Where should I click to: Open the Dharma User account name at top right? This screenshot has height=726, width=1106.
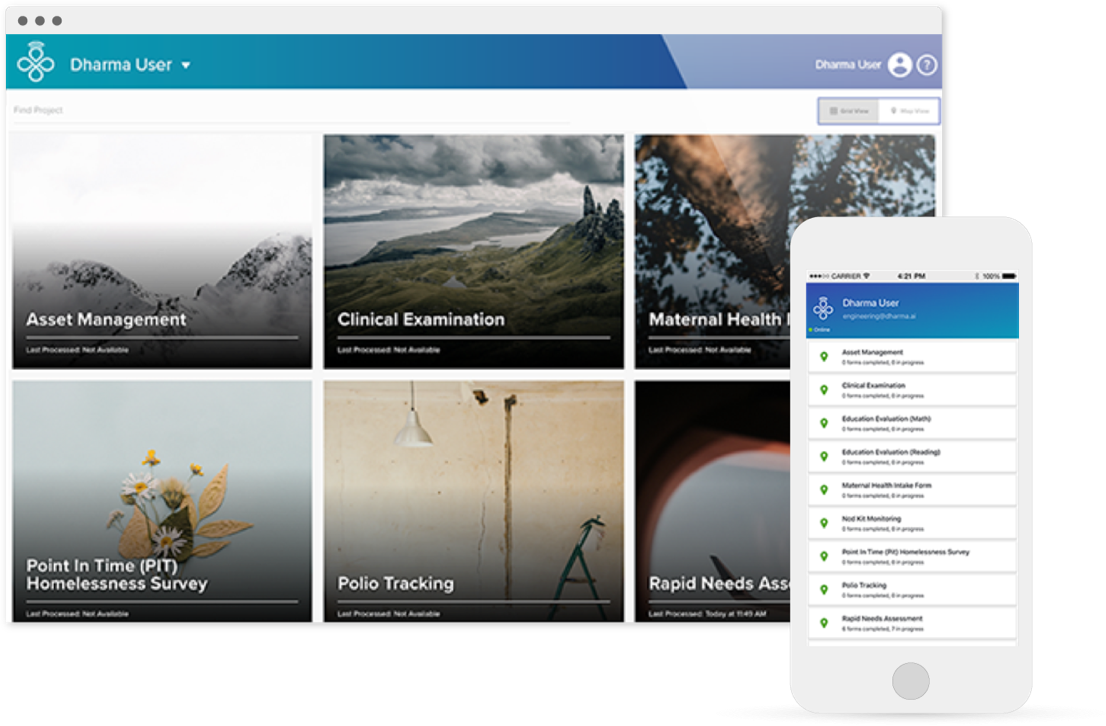click(847, 65)
